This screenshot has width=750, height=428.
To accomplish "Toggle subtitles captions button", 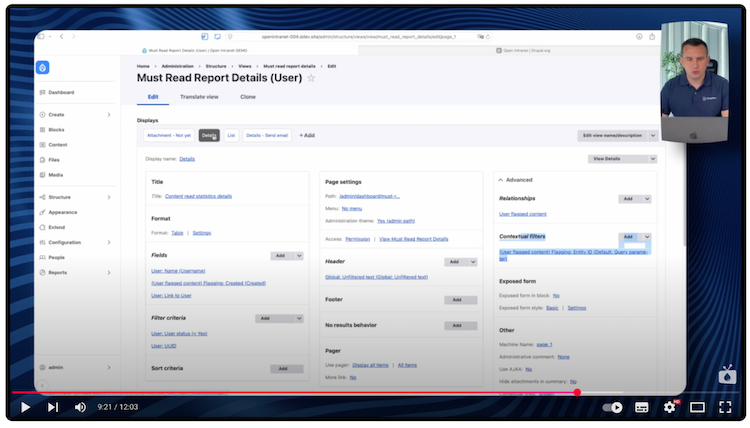I will (x=641, y=407).
